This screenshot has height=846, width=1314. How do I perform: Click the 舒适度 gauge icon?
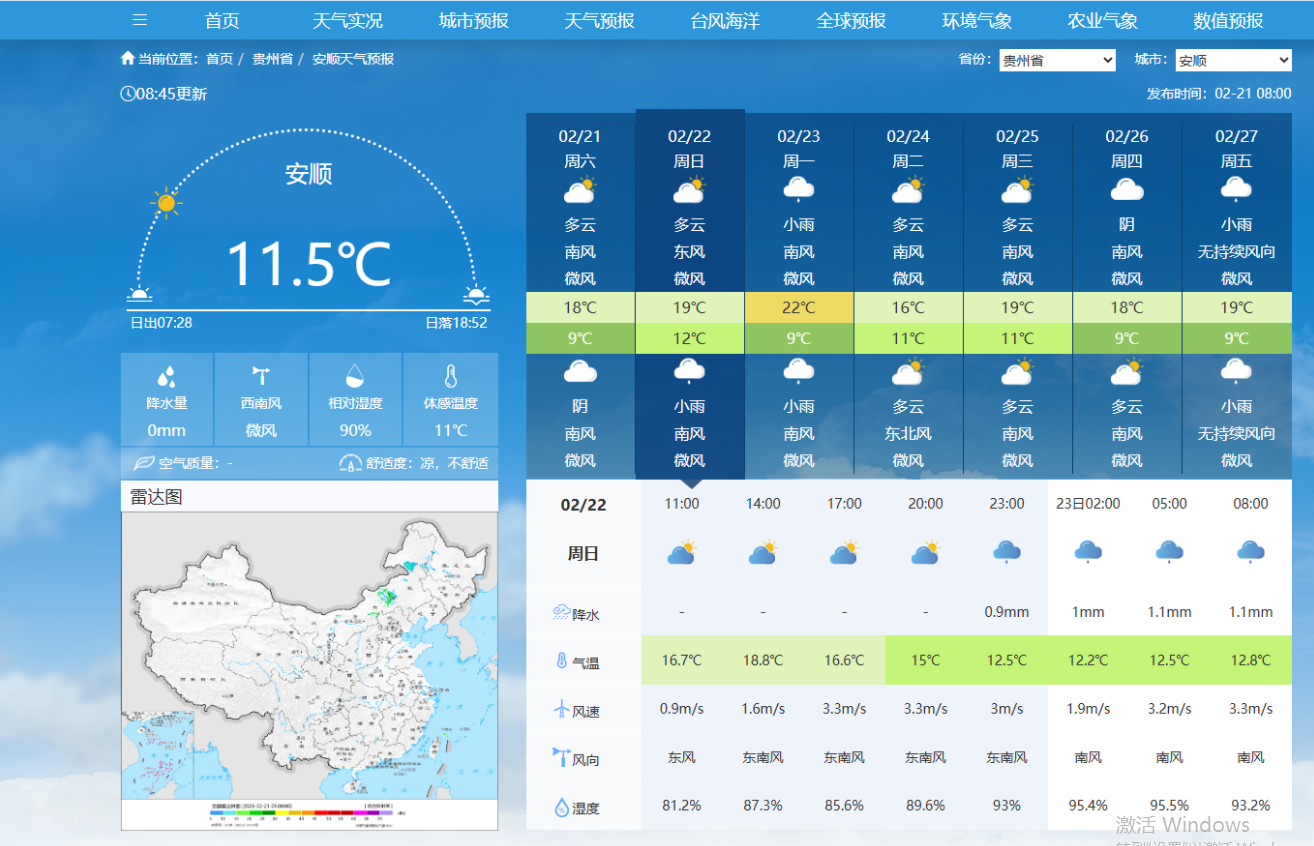(x=350, y=463)
